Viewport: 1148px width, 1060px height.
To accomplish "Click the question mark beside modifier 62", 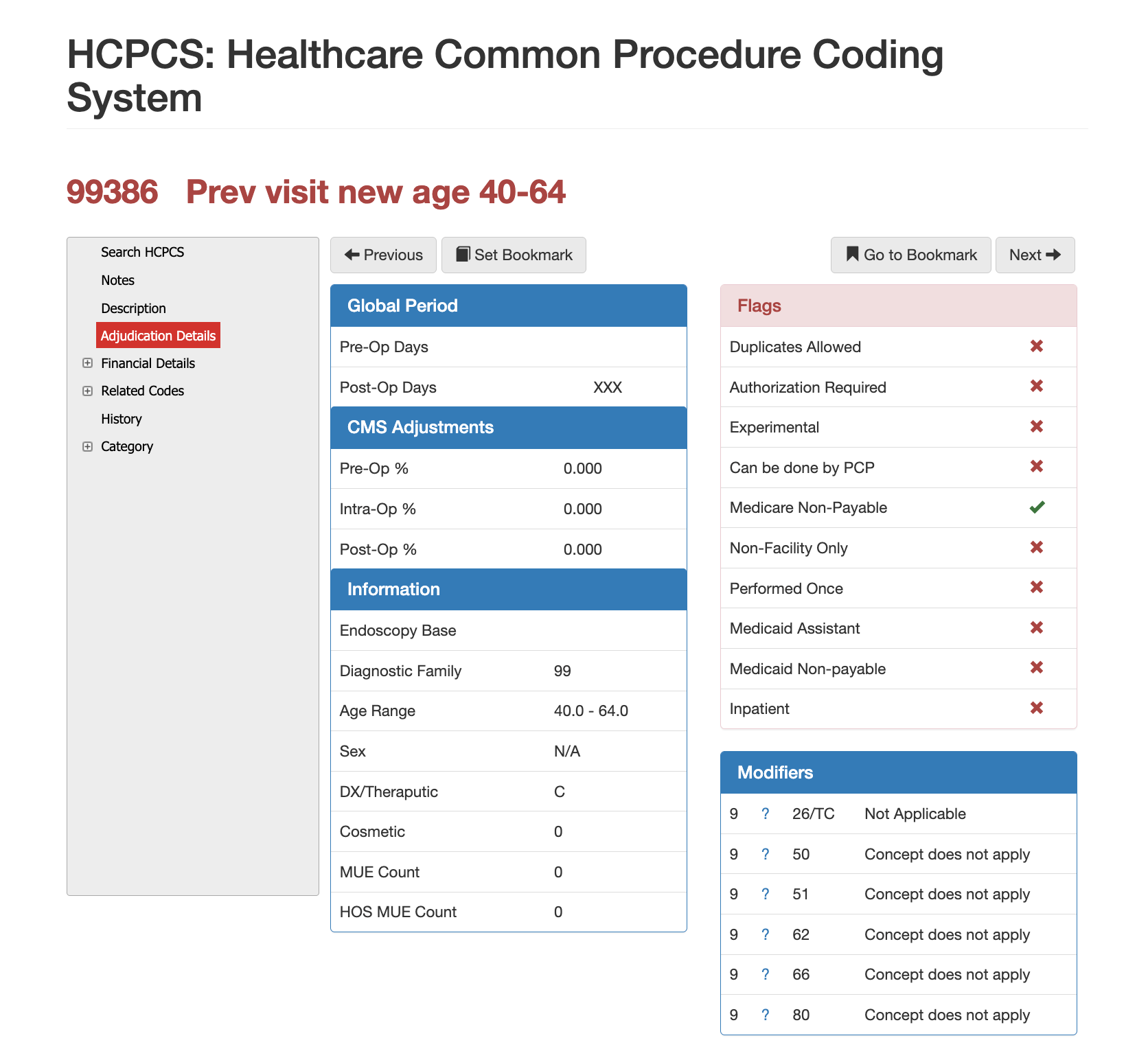I will pyautogui.click(x=765, y=935).
